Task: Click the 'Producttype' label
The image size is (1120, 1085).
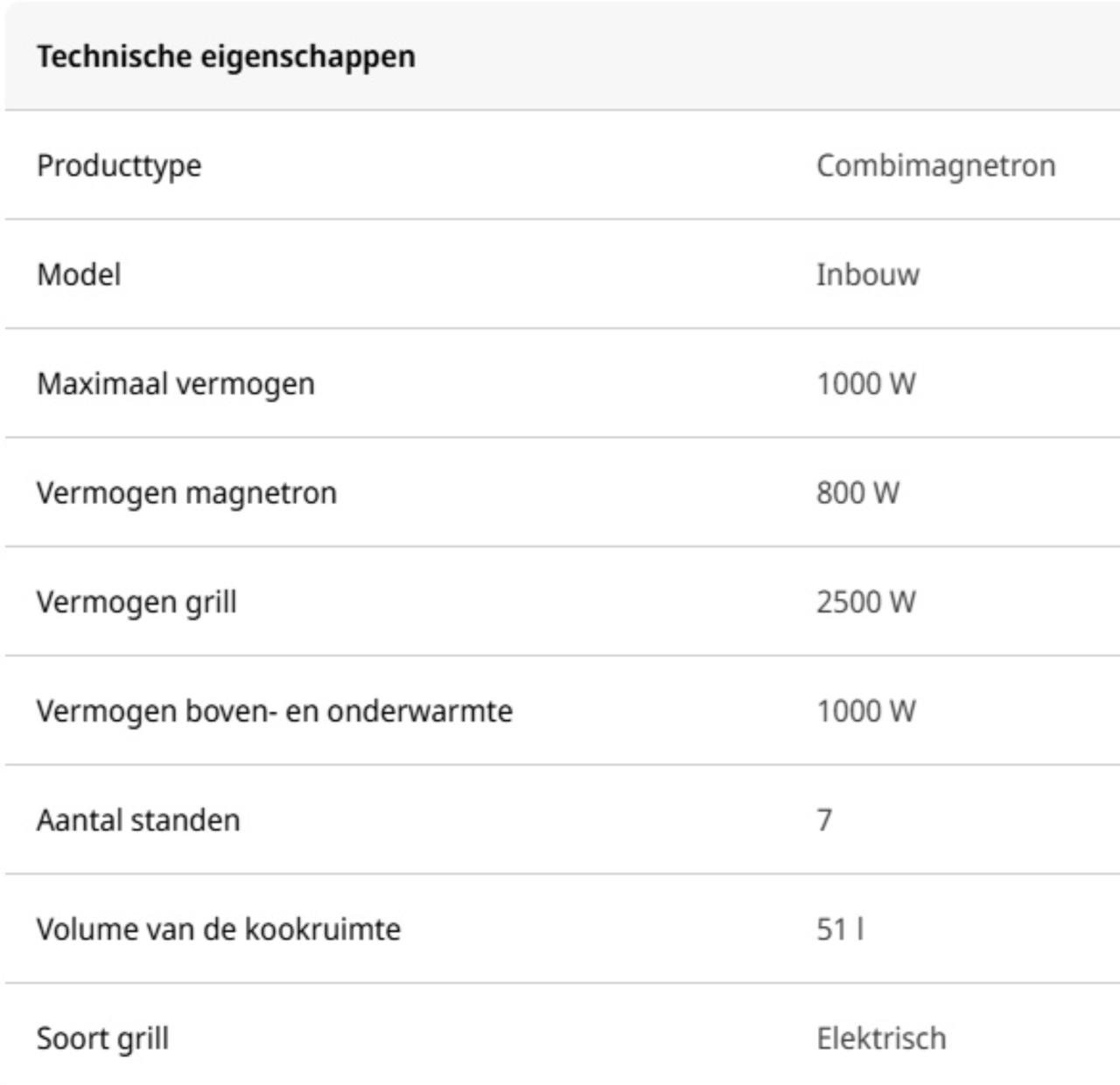Action: pyautogui.click(x=119, y=165)
